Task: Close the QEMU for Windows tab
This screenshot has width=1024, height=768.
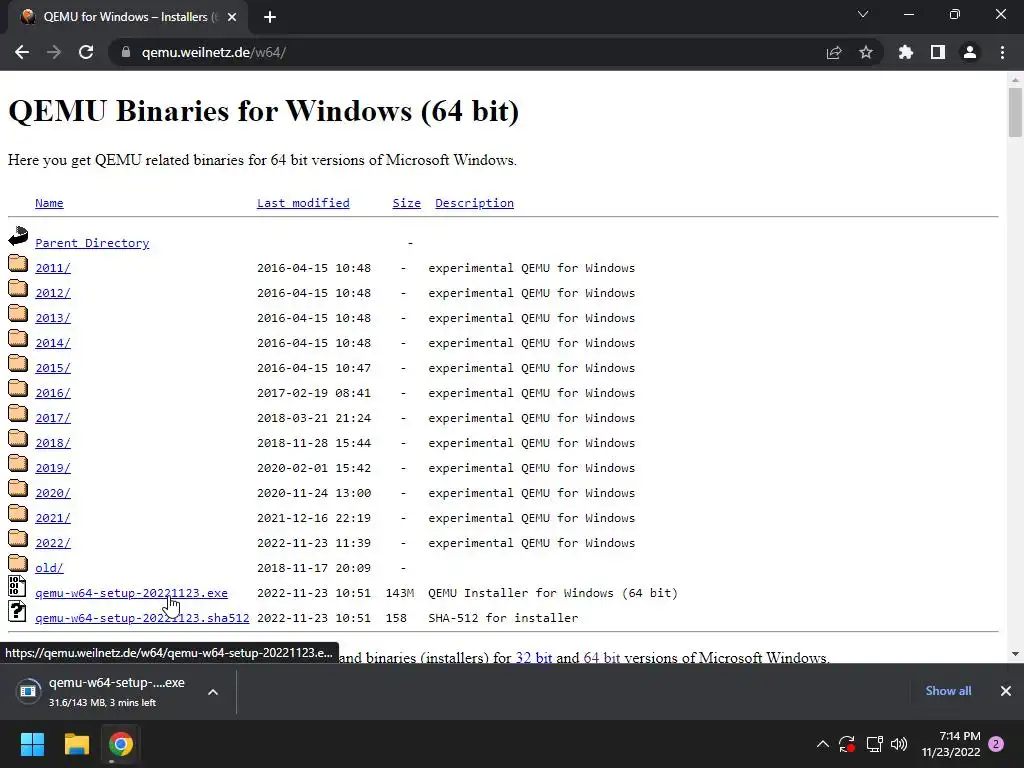Action: [x=232, y=17]
